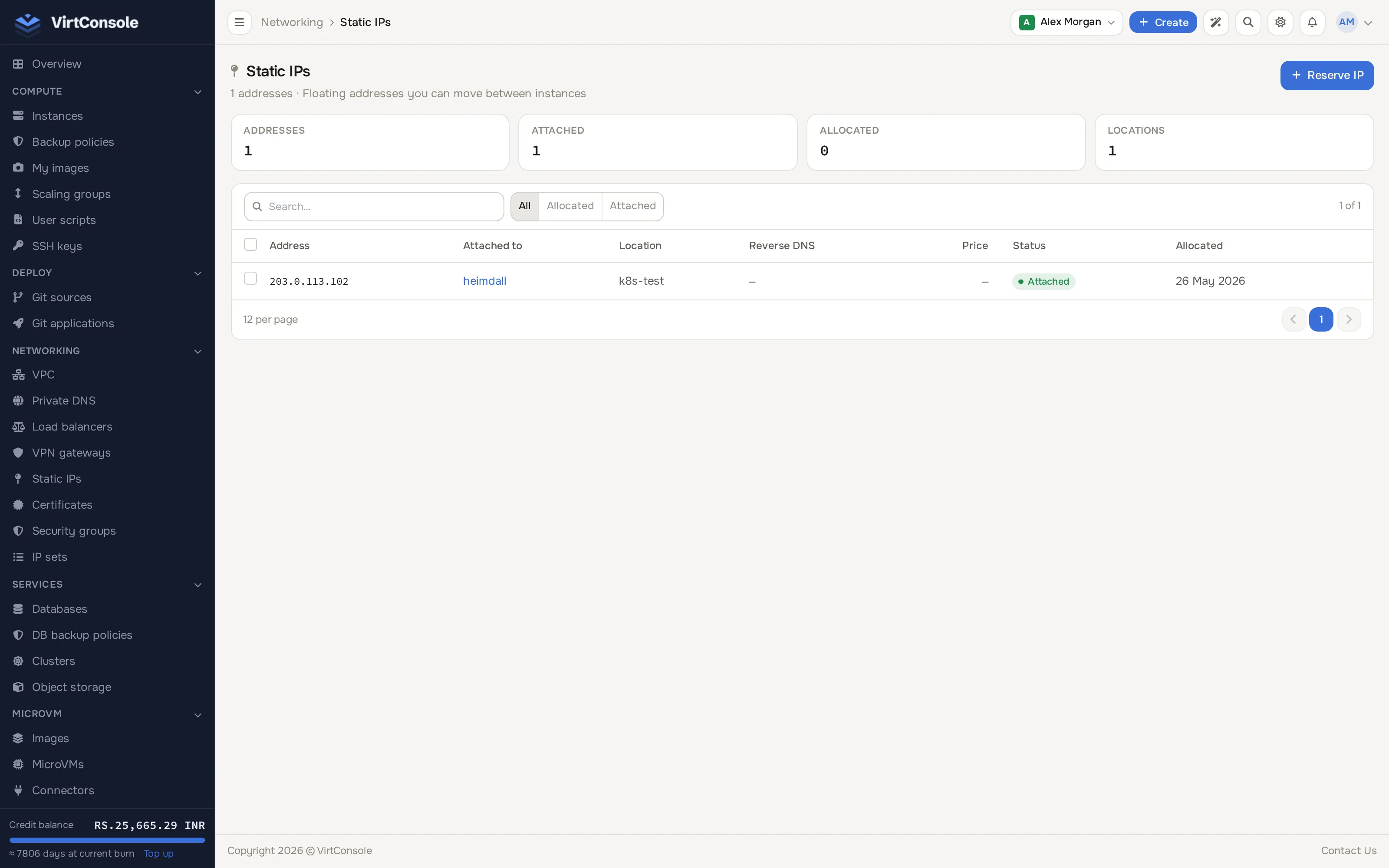Open My images camera item
This screenshot has width=1389, height=868.
(107, 168)
